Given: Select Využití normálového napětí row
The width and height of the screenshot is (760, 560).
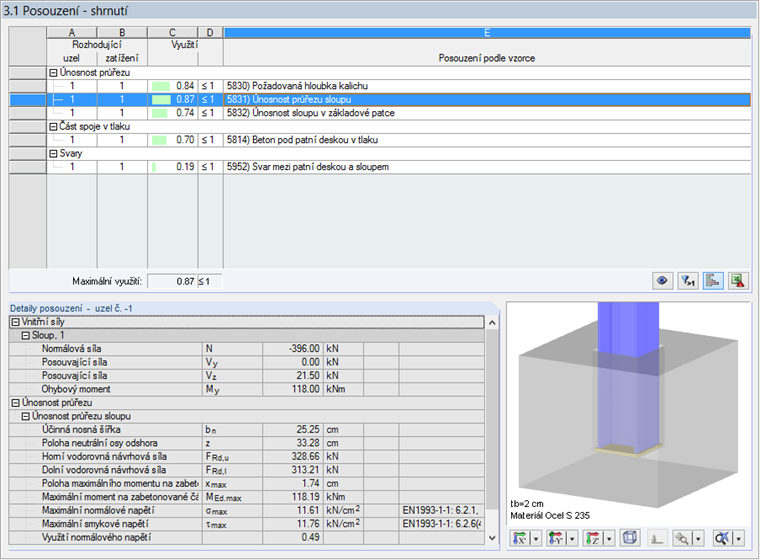Looking at the screenshot, I should [x=247, y=538].
